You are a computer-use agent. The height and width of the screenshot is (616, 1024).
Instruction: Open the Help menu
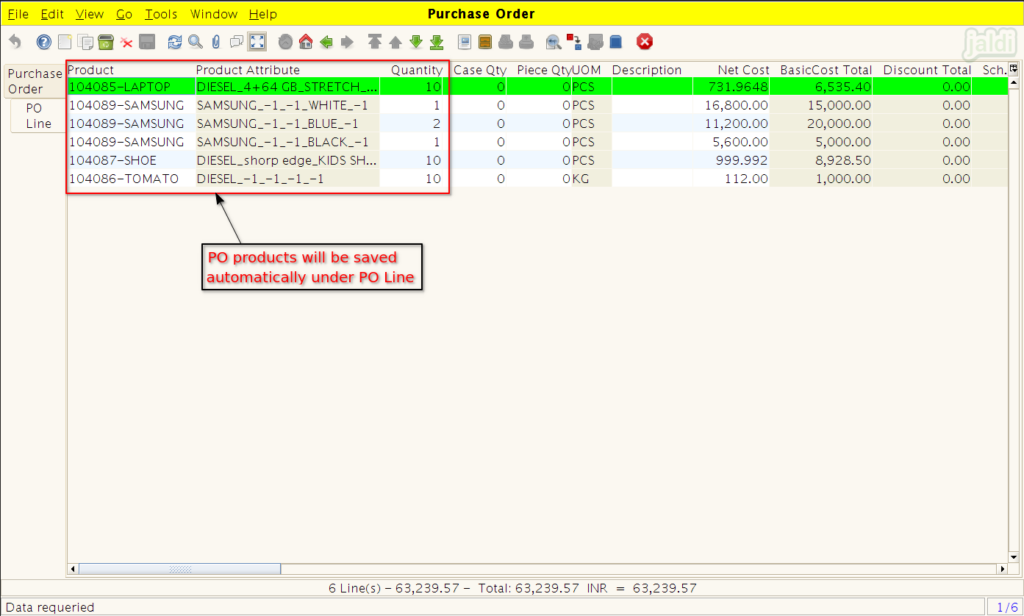pyautogui.click(x=263, y=14)
